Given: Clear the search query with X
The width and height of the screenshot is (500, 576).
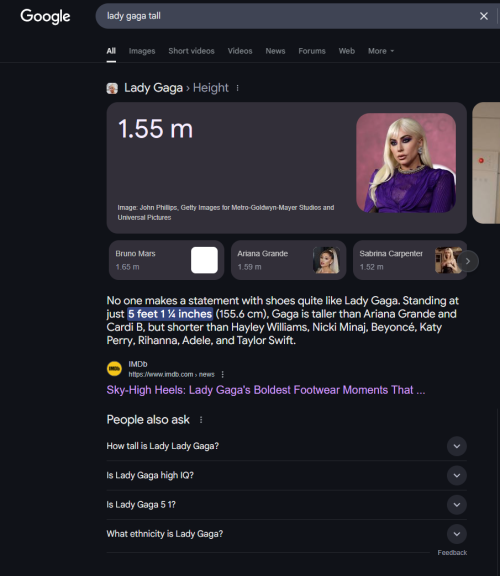Looking at the screenshot, I should (483, 16).
